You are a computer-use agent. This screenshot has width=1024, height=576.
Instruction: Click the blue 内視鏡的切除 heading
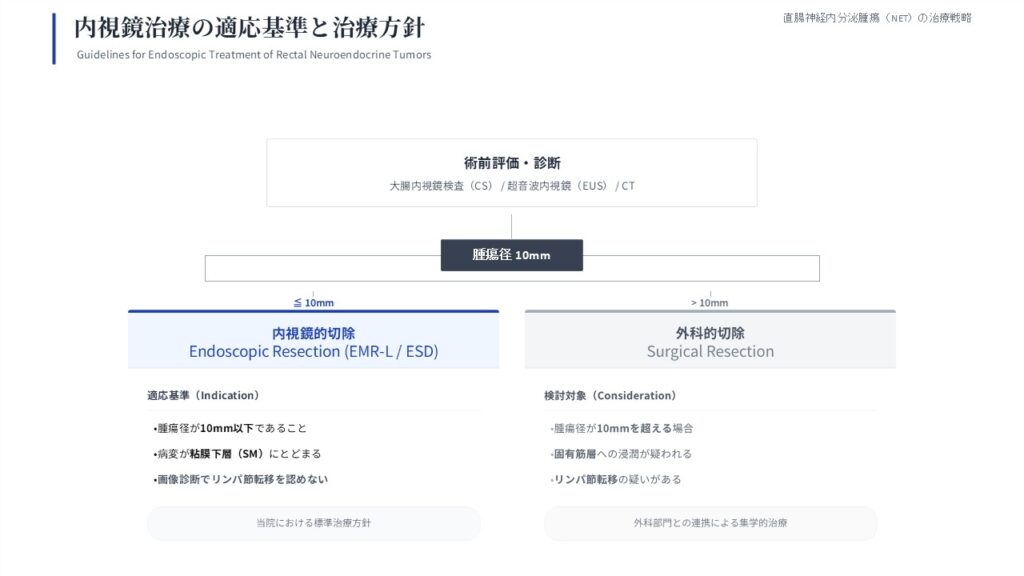coord(313,333)
